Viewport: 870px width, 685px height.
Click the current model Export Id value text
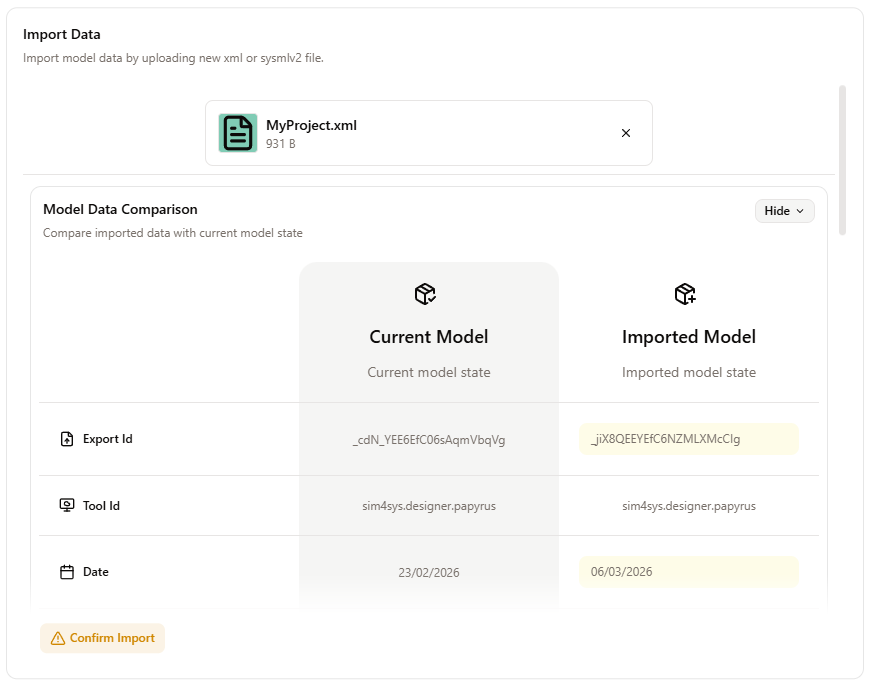click(428, 438)
